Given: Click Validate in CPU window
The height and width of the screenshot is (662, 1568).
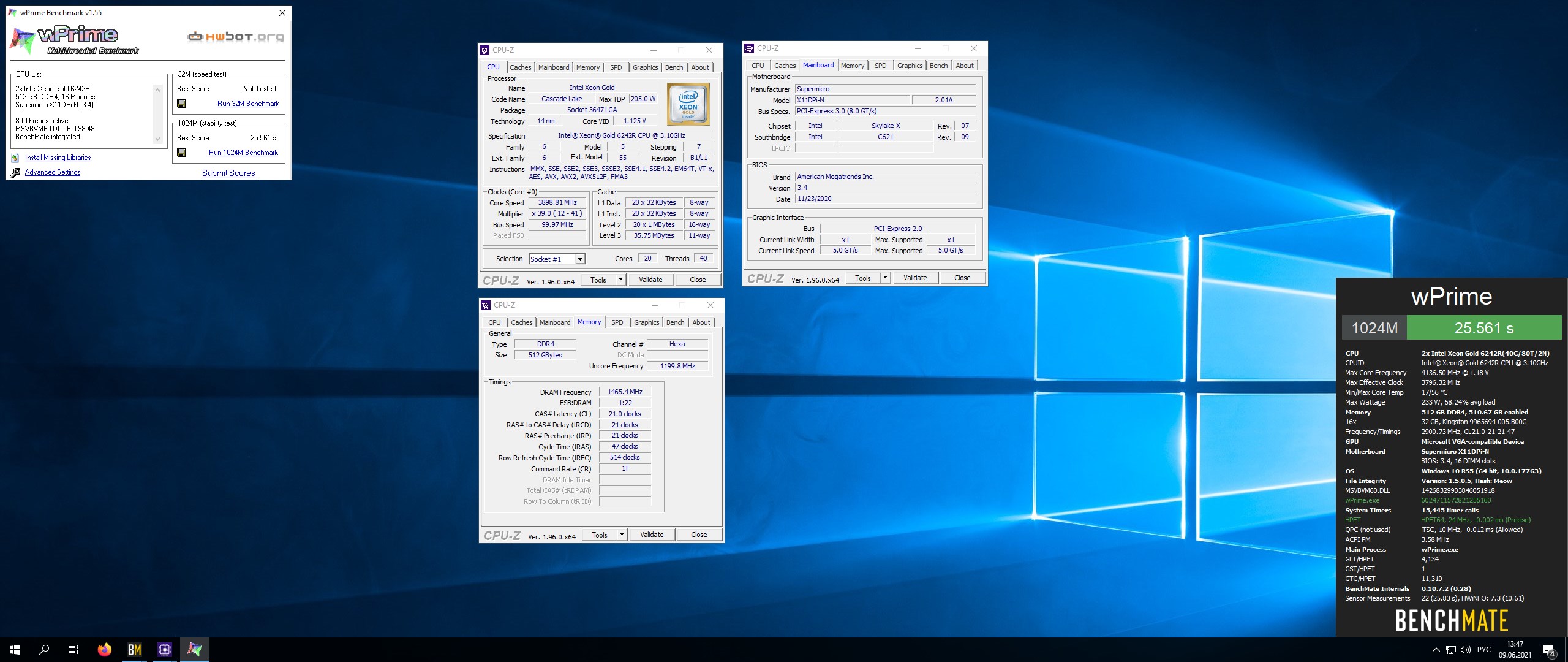Looking at the screenshot, I should (650, 280).
